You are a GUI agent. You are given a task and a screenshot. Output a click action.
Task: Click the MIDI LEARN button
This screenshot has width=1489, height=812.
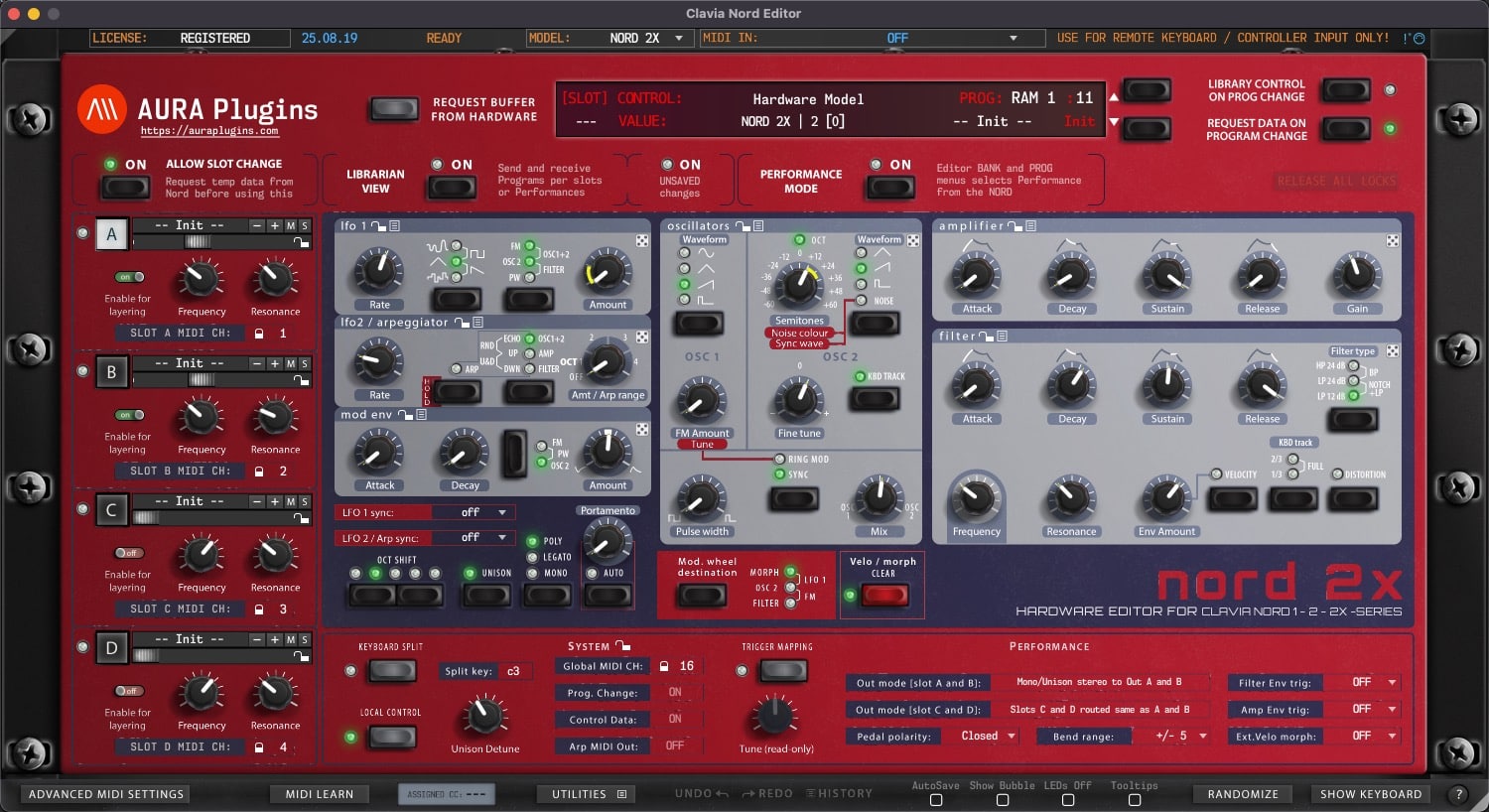pos(320,794)
